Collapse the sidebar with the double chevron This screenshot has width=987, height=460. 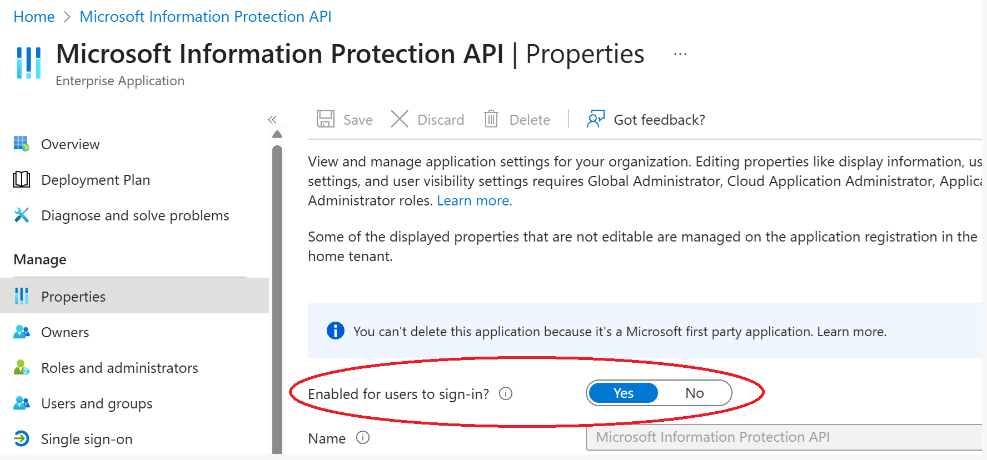click(x=272, y=120)
